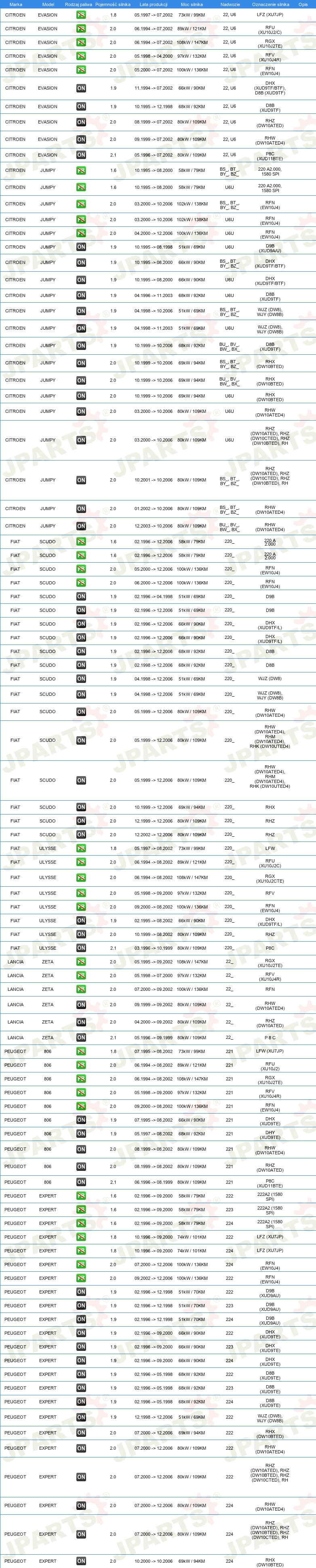Click the Opis column header
Viewport: 316px width, 1568px height.
(303, 4)
